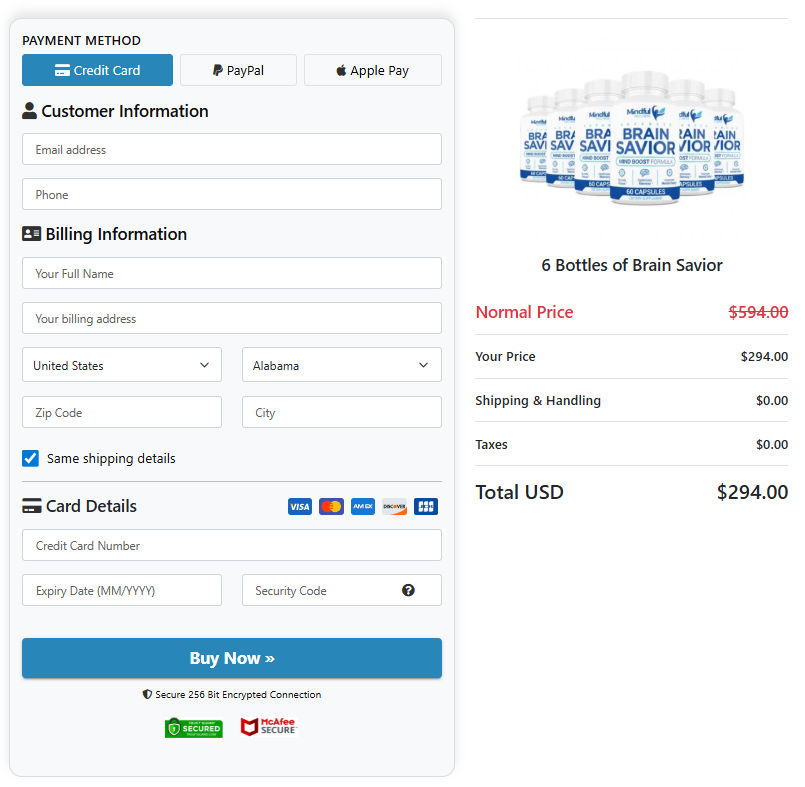Image resolution: width=805 pixels, height=787 pixels.
Task: Click the ID card icon beside Billing Information
Action: pyautogui.click(x=31, y=234)
